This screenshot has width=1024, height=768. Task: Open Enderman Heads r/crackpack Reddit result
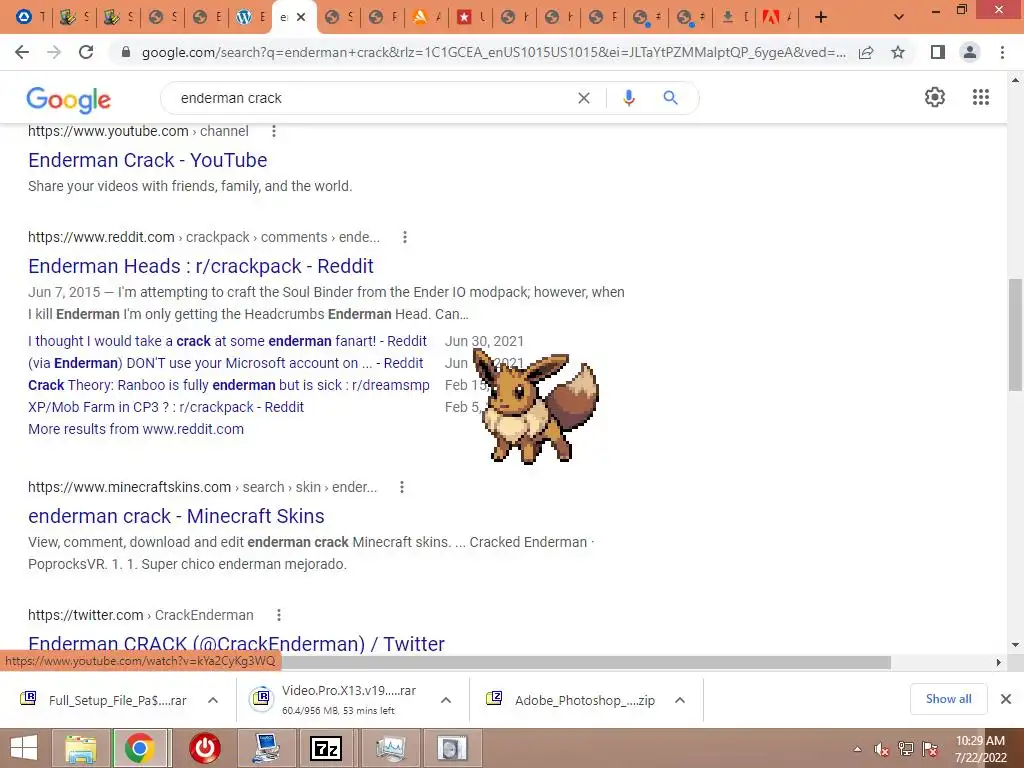201,266
